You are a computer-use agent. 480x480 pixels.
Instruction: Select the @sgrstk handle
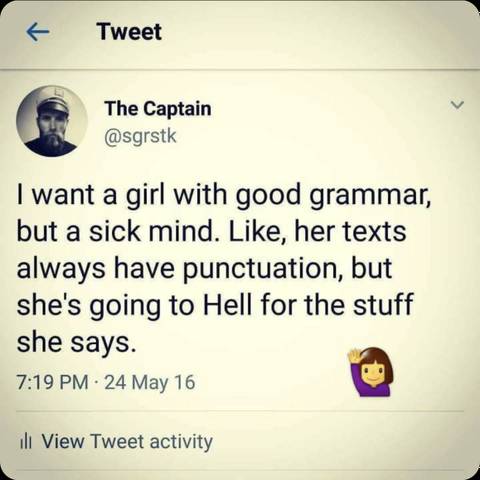pyautogui.click(x=140, y=136)
